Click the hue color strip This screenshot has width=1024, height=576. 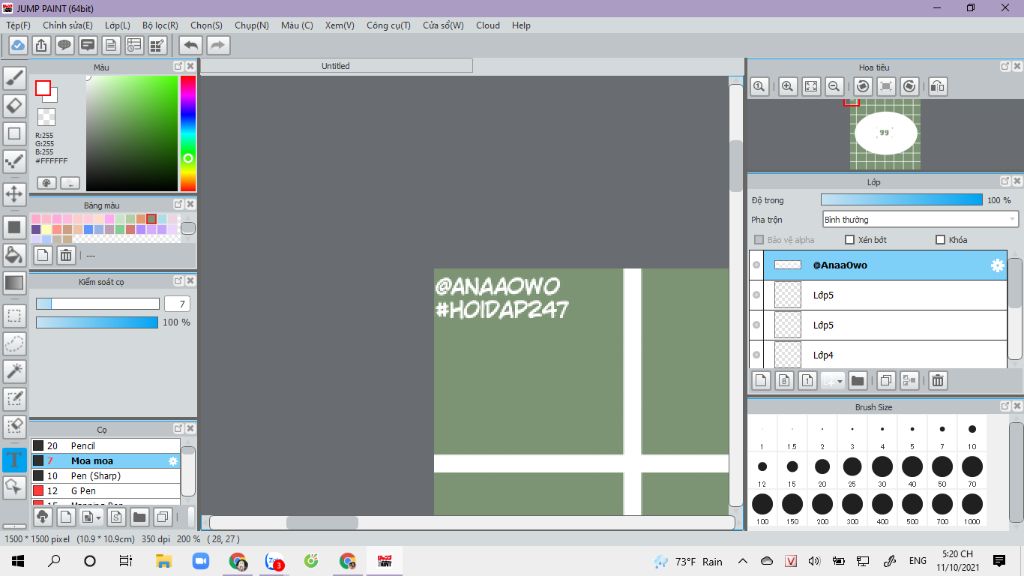point(188,133)
